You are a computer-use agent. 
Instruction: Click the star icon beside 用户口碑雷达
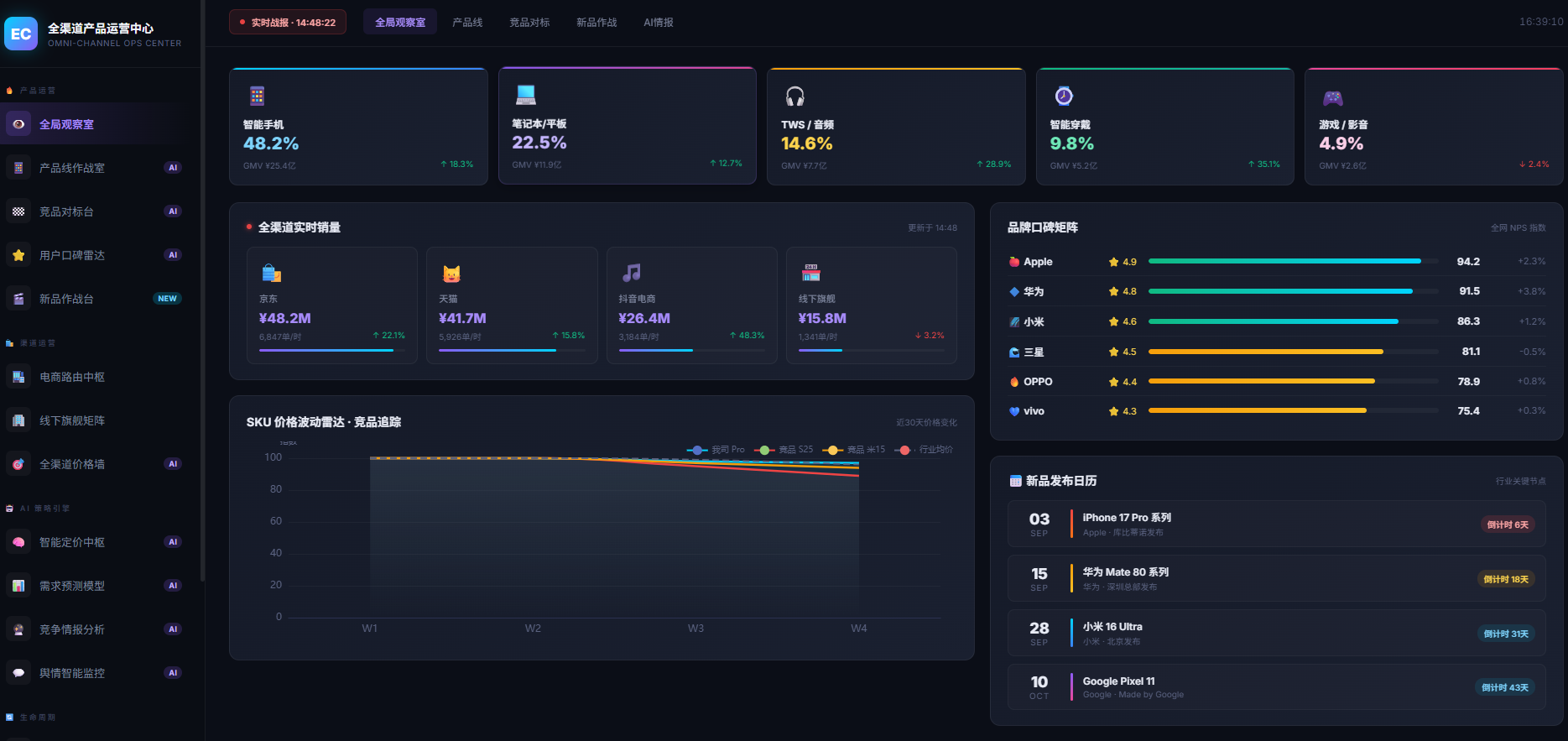pos(18,255)
